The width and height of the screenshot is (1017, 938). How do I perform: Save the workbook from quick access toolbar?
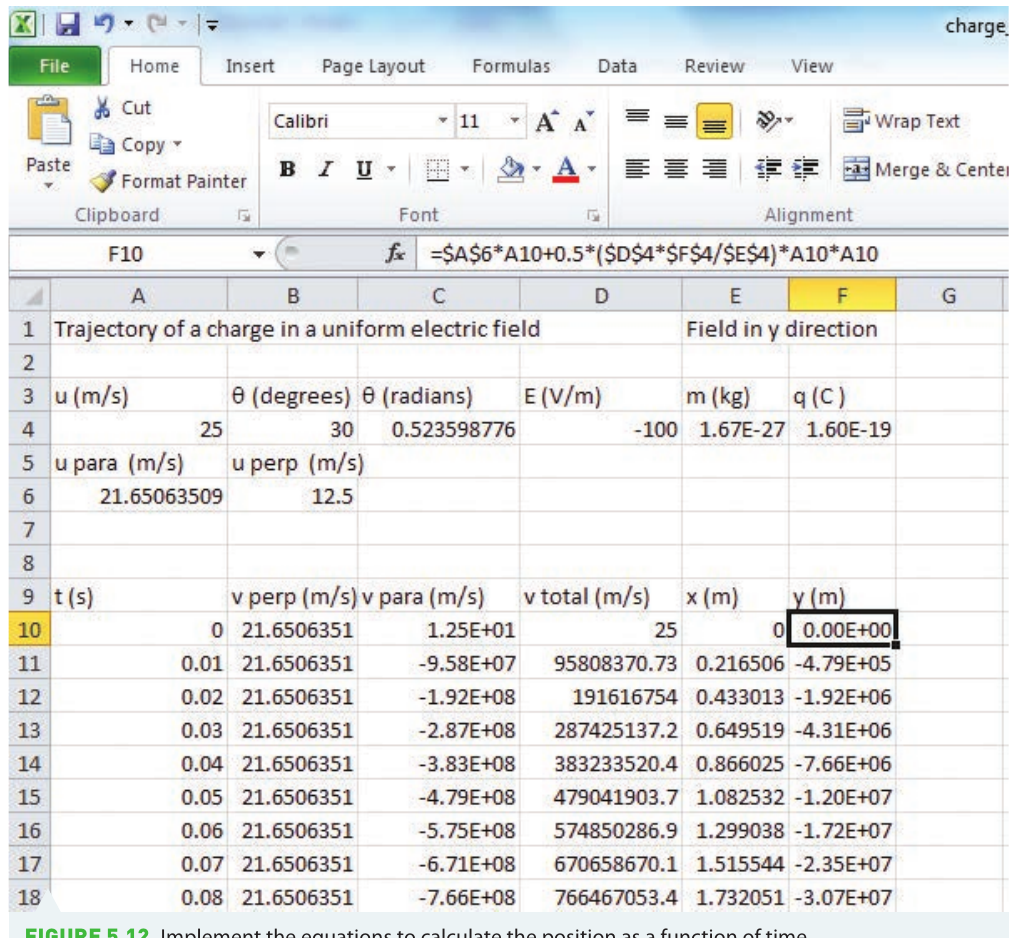pos(67,25)
